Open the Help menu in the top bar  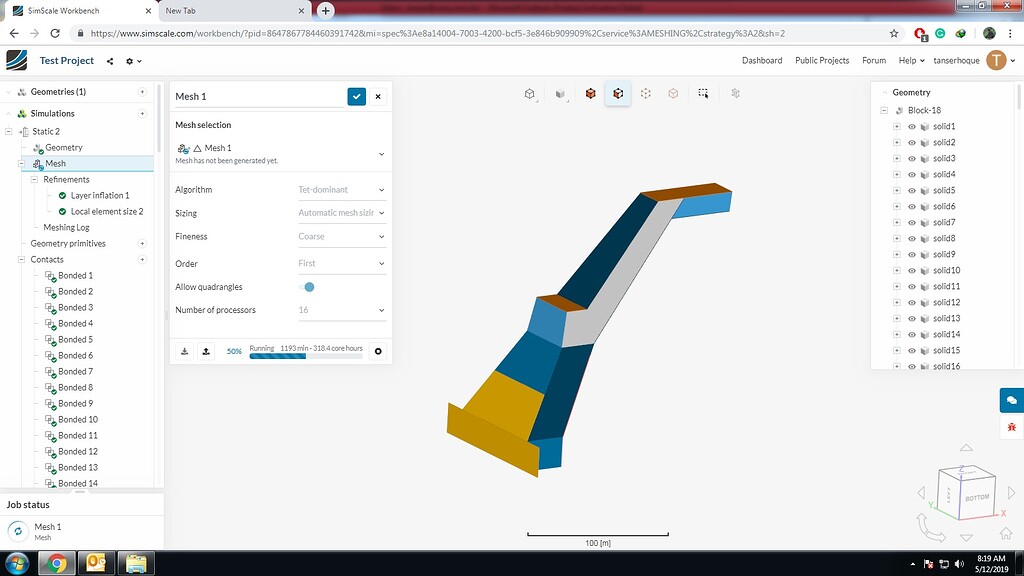click(908, 60)
